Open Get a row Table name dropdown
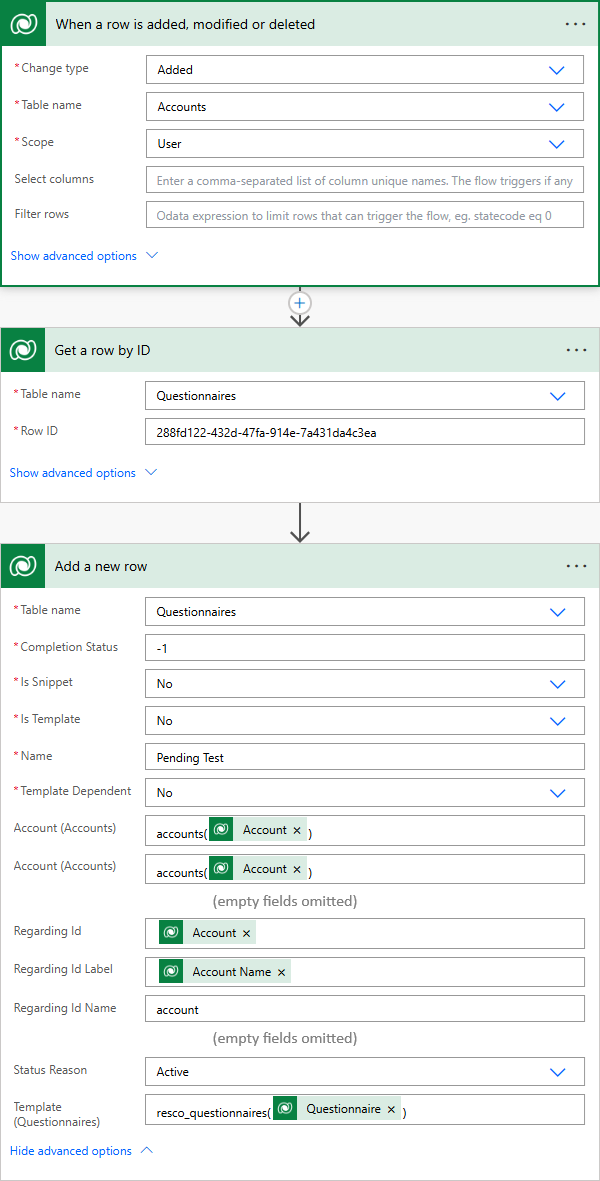Screen dimensions: 600x1181 pyautogui.click(x=365, y=395)
